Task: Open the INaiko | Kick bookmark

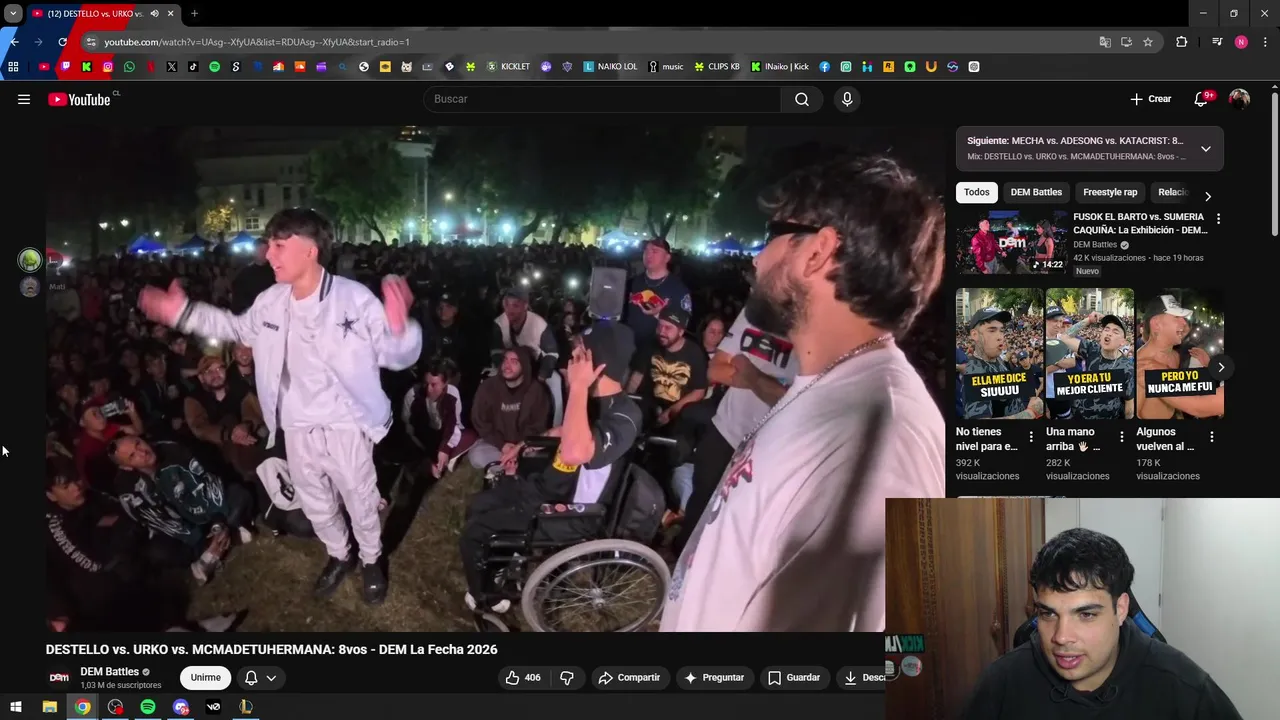Action: [x=779, y=67]
